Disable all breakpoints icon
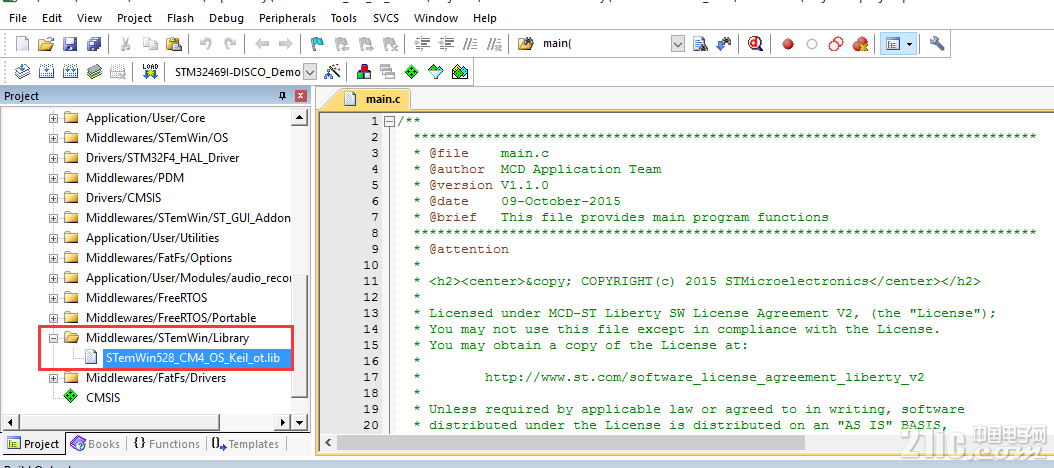The image size is (1054, 468). point(836,44)
